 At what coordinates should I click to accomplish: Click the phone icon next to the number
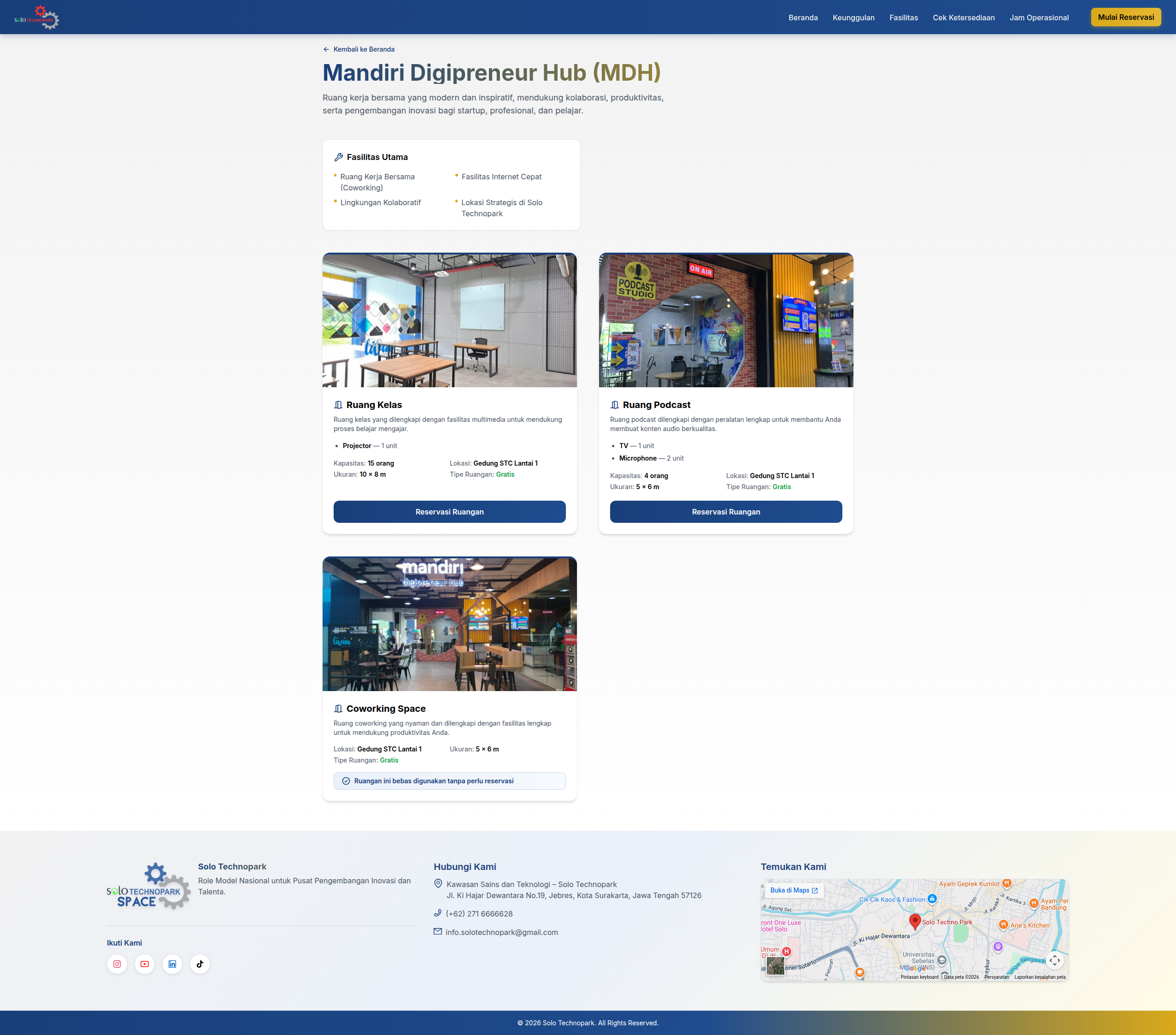437,913
